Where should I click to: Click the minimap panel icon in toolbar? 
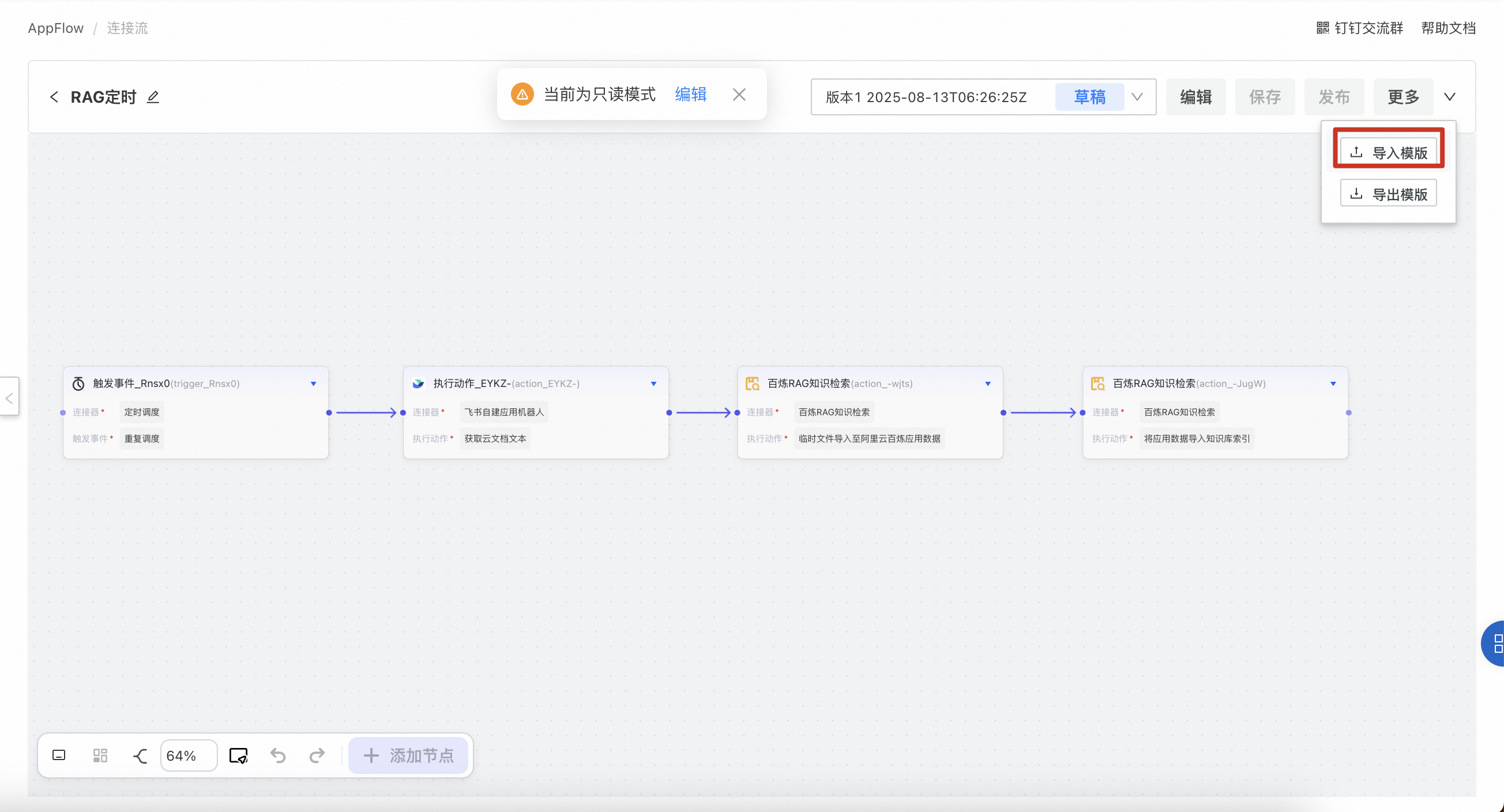point(59,755)
